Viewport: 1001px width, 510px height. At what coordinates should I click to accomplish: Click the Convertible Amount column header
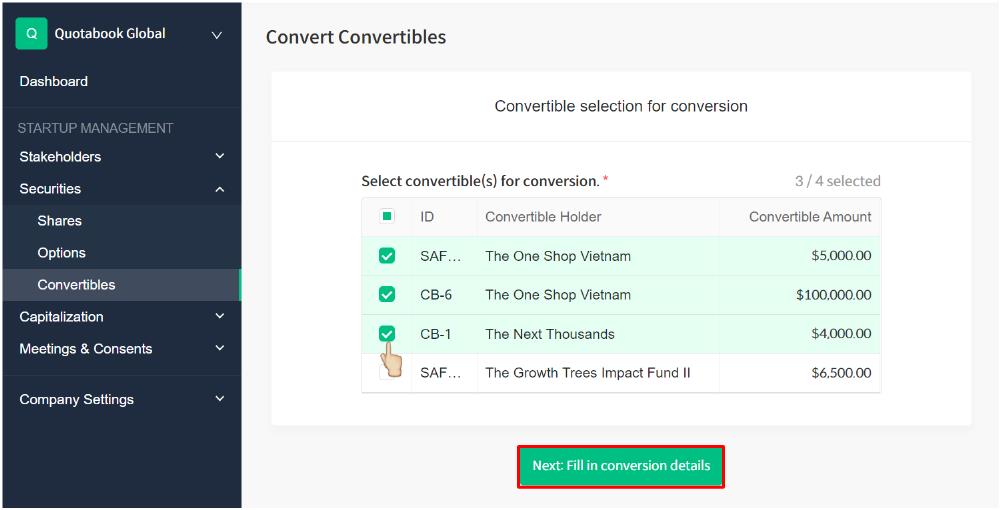[x=810, y=217]
